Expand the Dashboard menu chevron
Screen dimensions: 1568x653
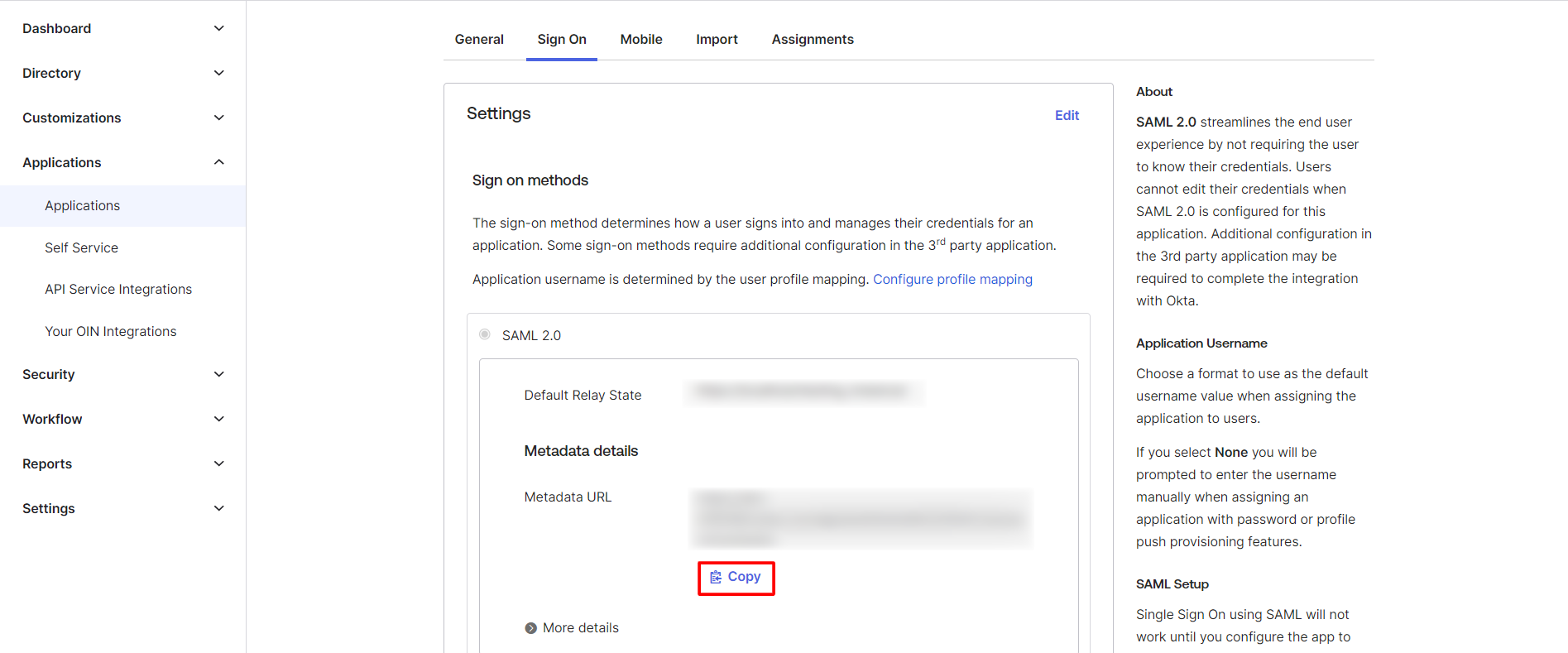219,28
